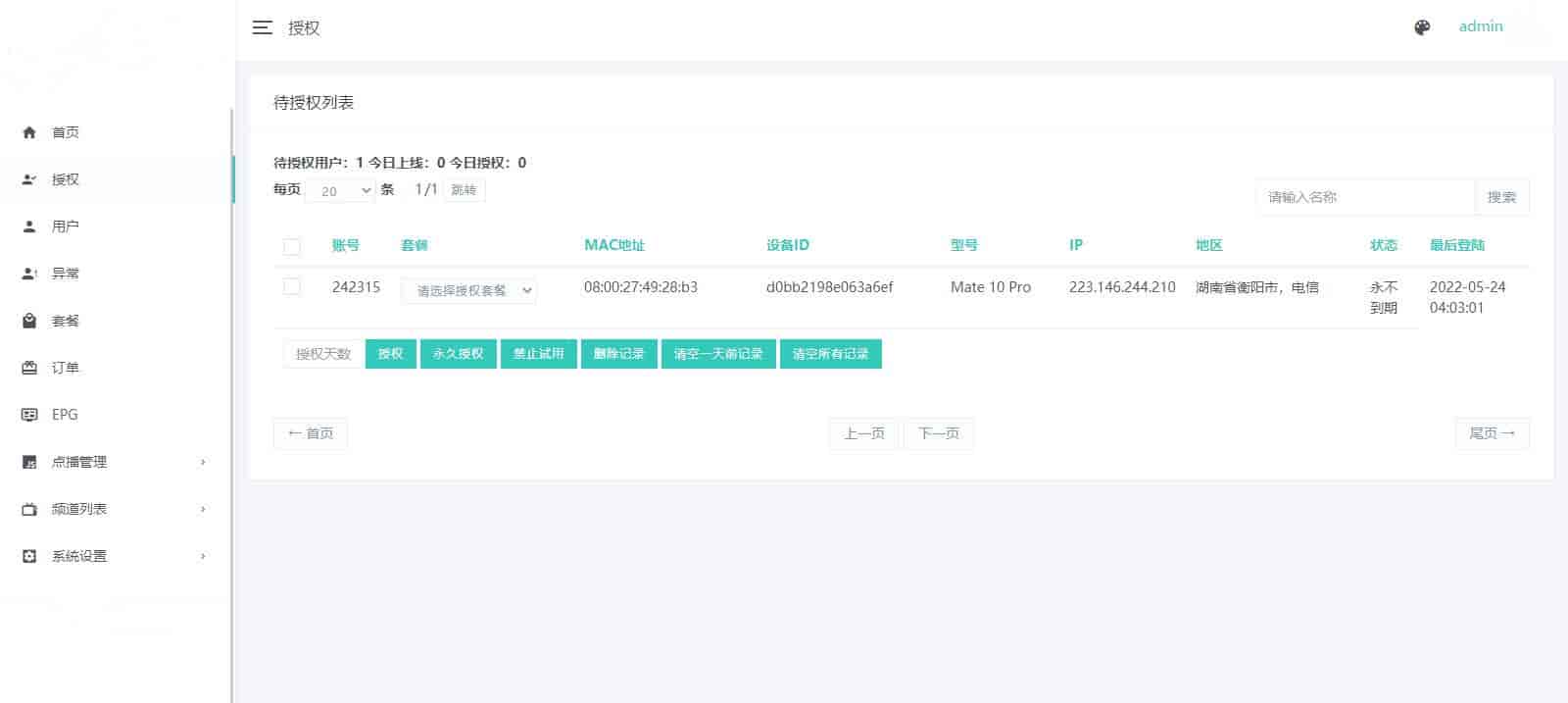Screen dimensions: 1568x703
Task: Click status cell 永不到期
Action: click(1384, 297)
